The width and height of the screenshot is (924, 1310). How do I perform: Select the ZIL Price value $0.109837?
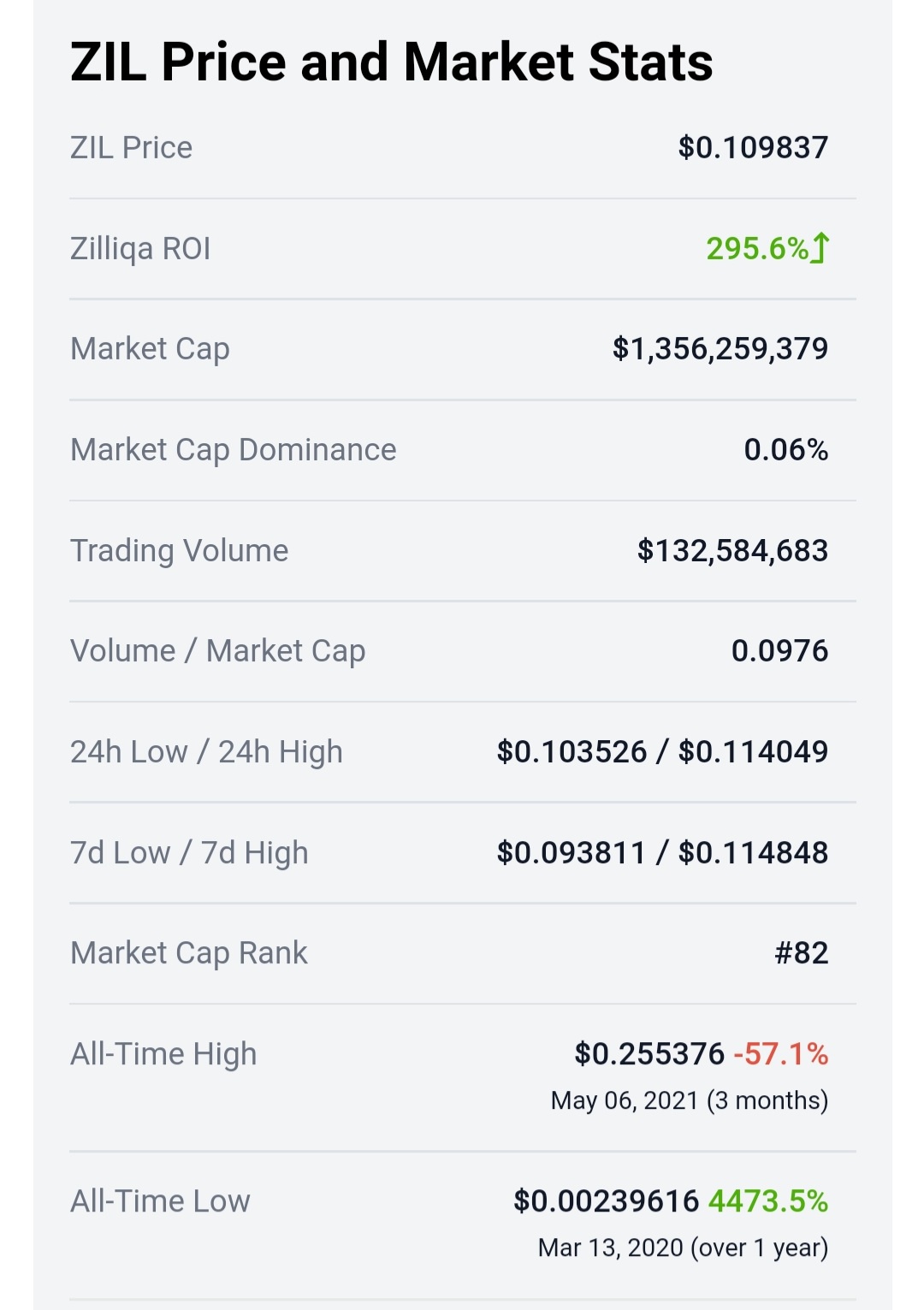pyautogui.click(x=753, y=147)
